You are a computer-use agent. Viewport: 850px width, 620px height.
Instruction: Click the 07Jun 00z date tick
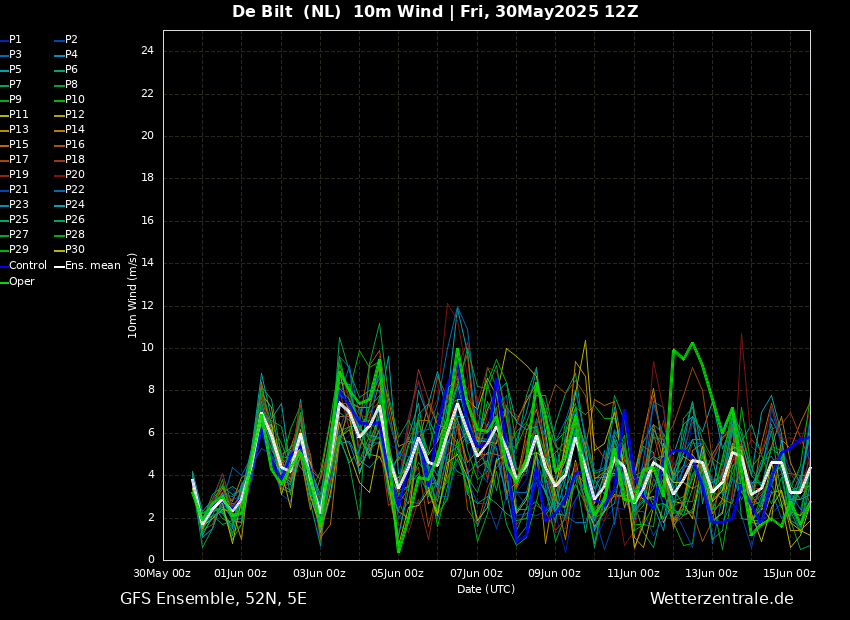tap(476, 574)
